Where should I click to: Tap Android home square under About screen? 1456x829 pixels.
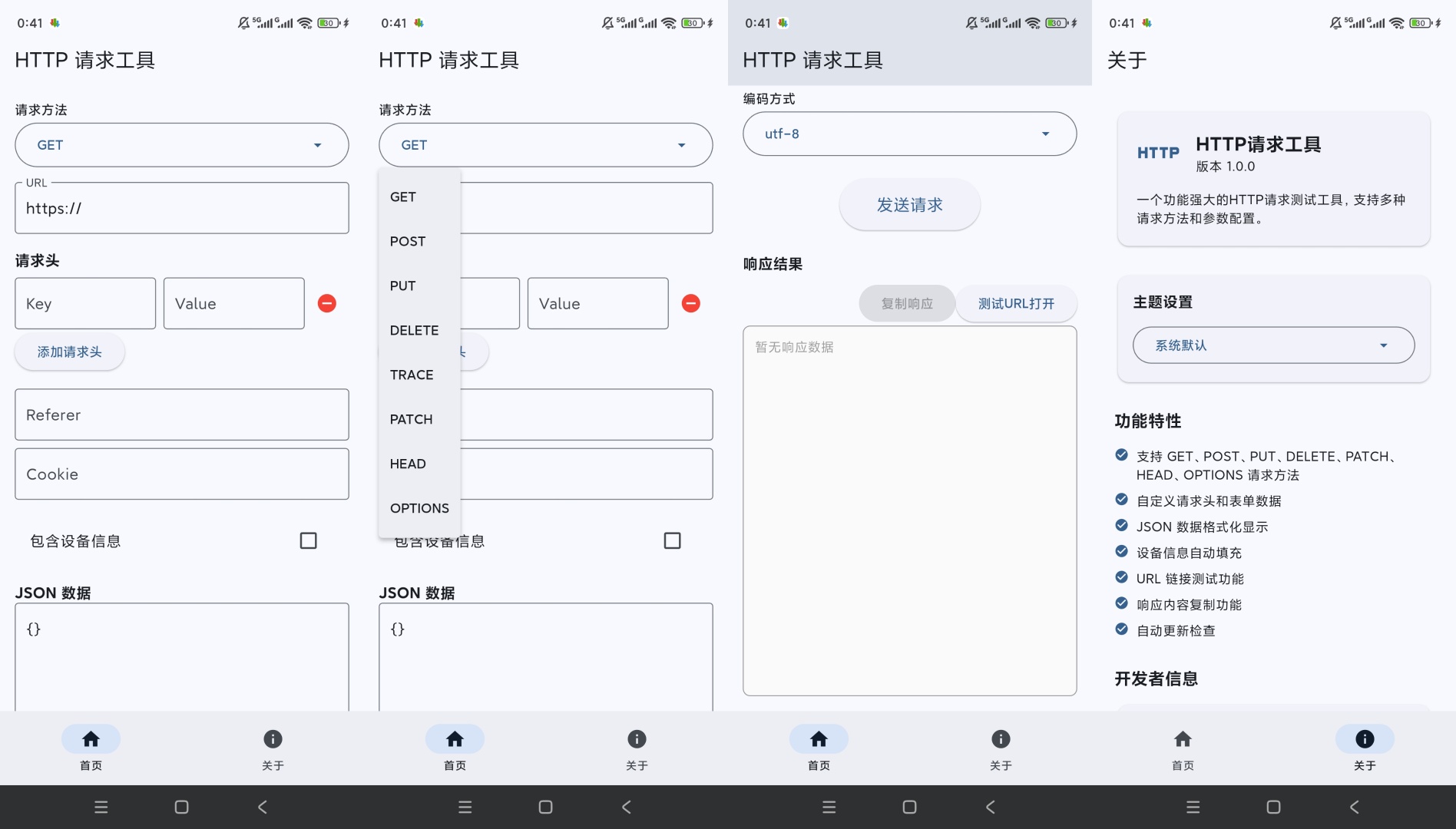(1273, 807)
